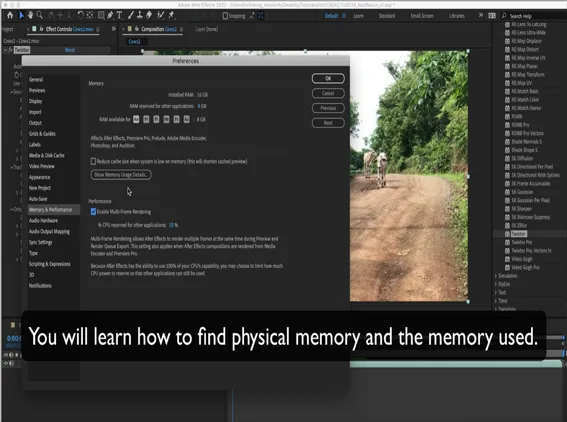Click the Cows2 composition breadcrumb tab
Image resolution: width=567 pixels, height=422 pixels.
pos(134,41)
